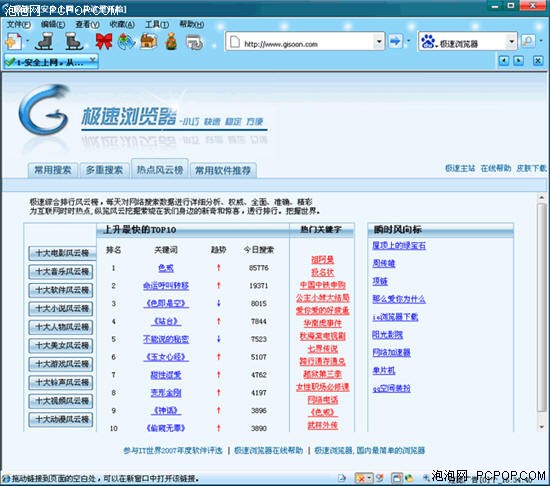Open the 《神话》 keyword link
Viewport: 550px width, 486px height.
click(166, 411)
